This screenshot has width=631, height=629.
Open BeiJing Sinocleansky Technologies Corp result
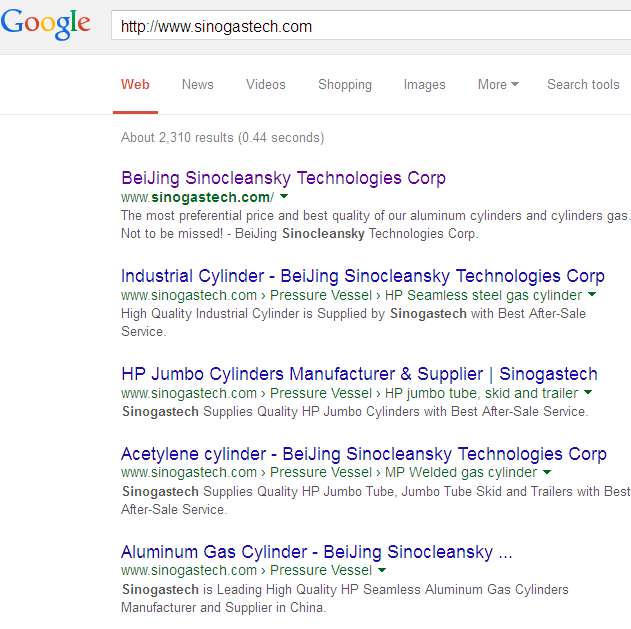pos(283,178)
